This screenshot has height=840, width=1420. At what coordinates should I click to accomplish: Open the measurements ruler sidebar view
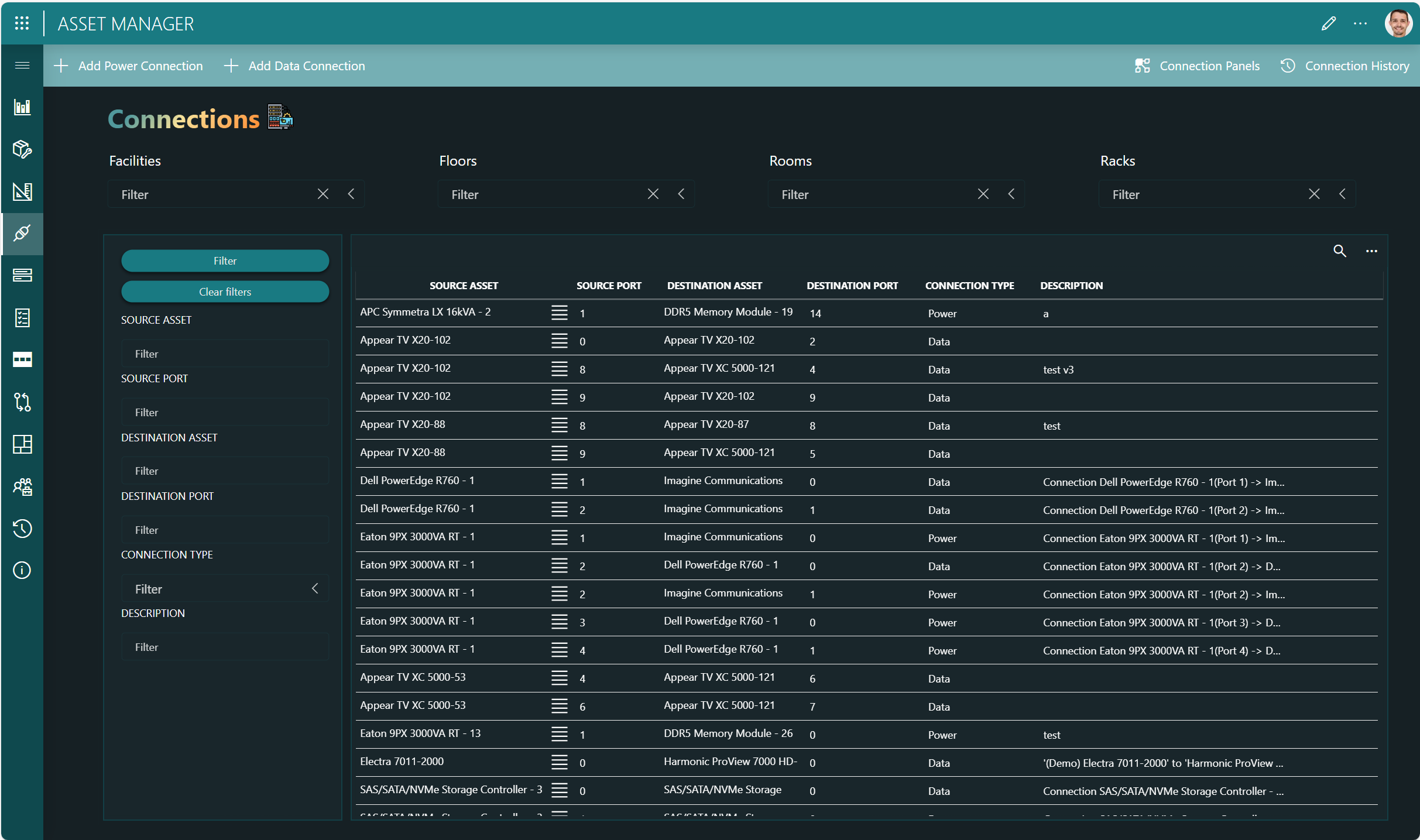point(22,192)
